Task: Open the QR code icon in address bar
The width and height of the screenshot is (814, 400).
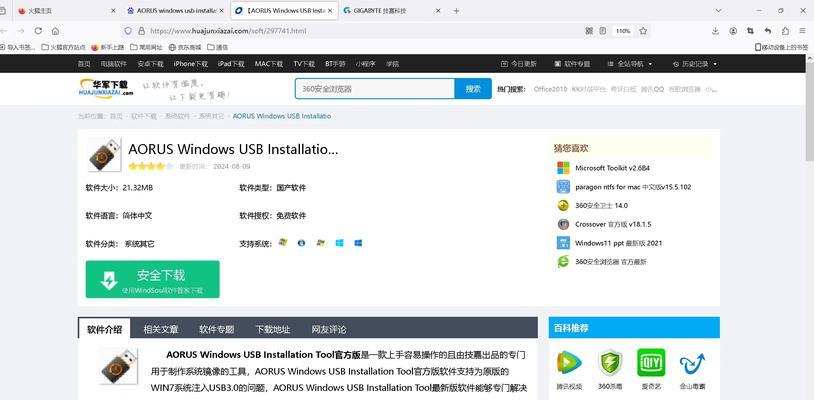Action: click(x=589, y=31)
